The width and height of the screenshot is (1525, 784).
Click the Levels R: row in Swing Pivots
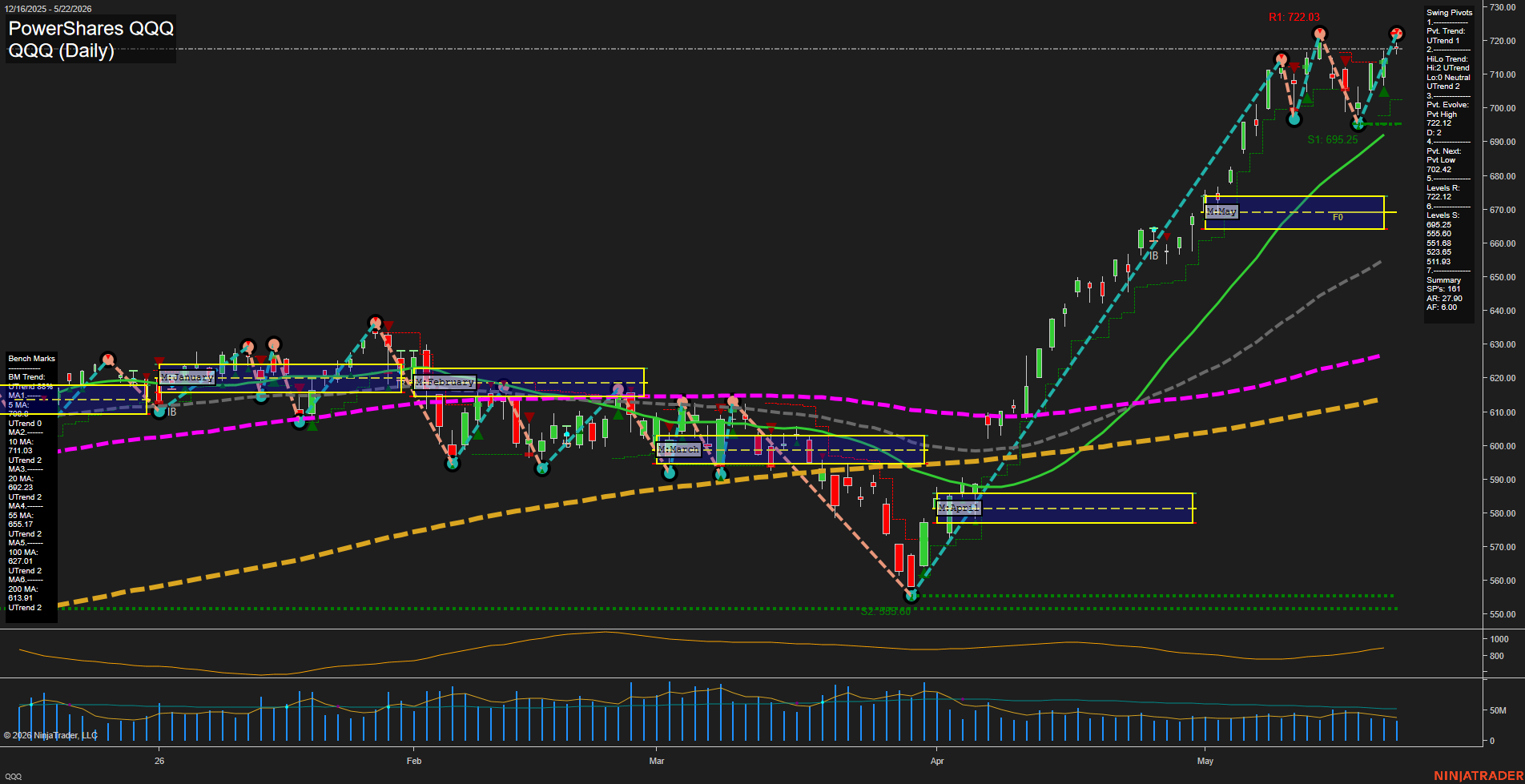pyautogui.click(x=1443, y=188)
